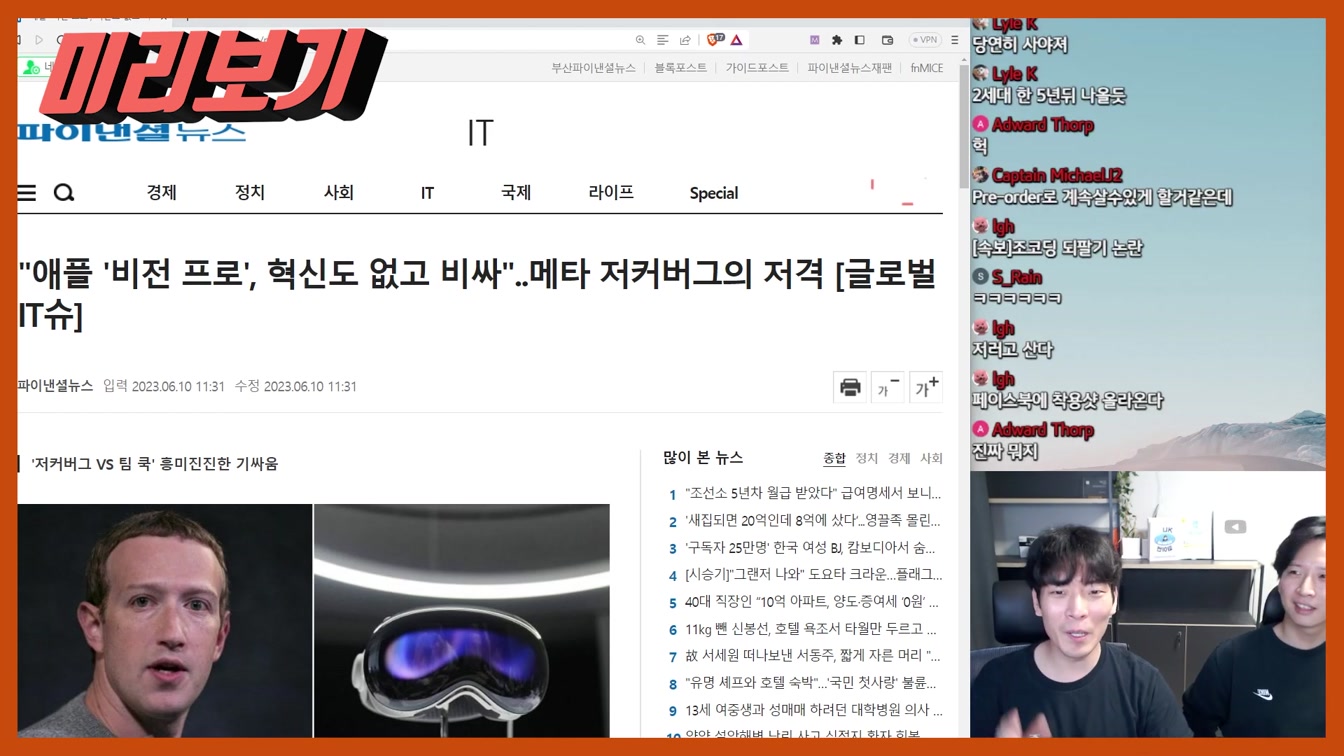Screen dimensions: 1344x756
Task: Open the 경제 section menu
Action: 161,192
